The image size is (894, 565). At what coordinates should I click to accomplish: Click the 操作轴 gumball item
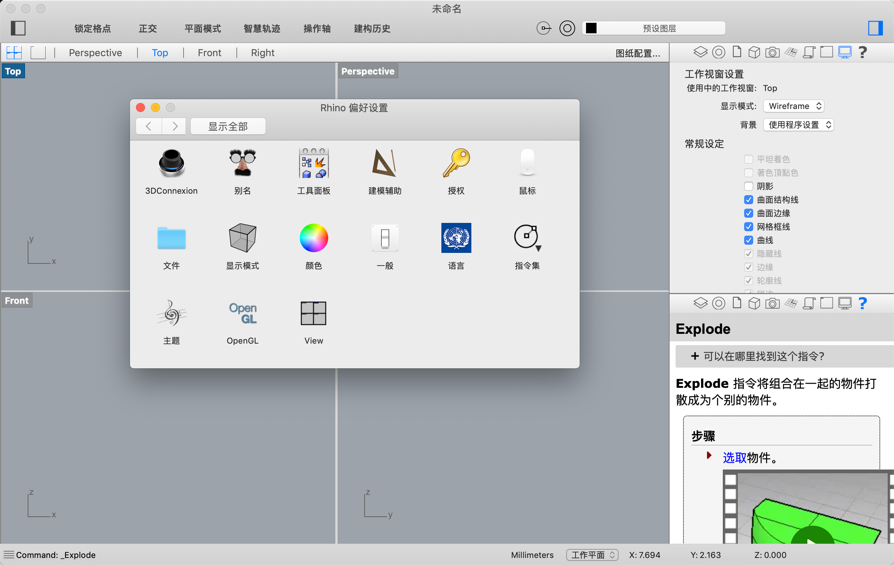[317, 29]
